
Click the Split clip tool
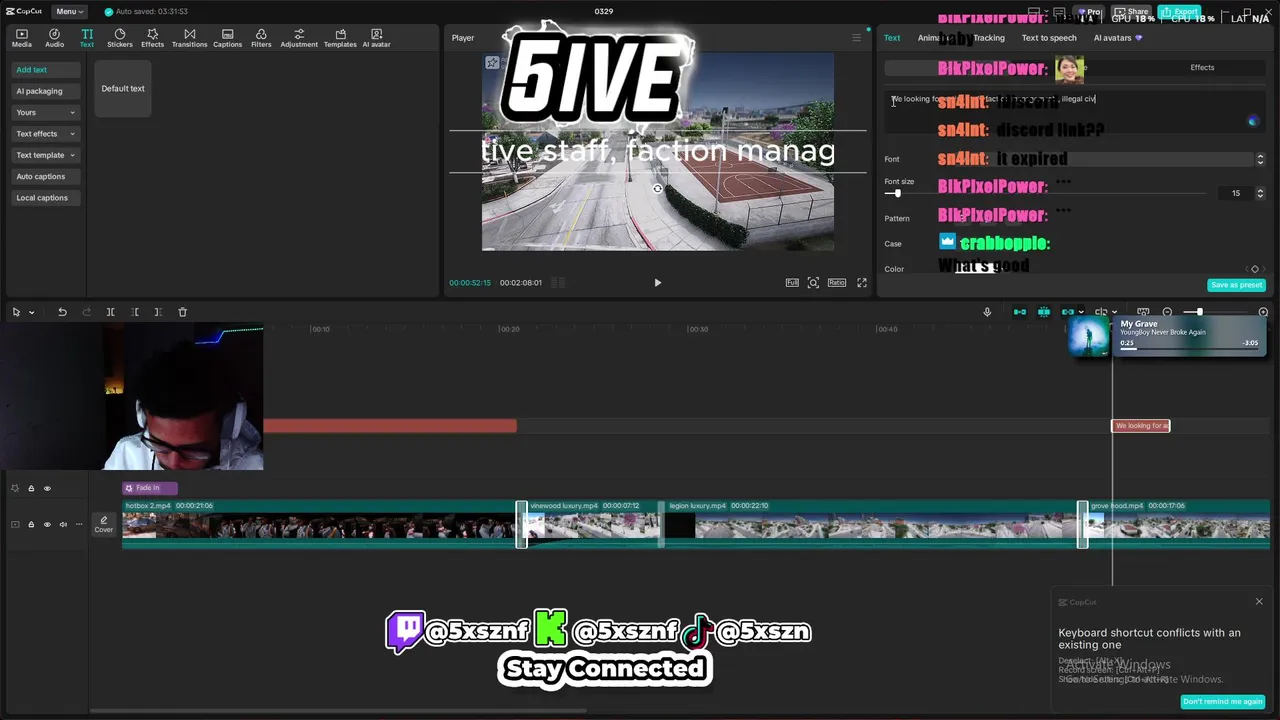point(110,312)
